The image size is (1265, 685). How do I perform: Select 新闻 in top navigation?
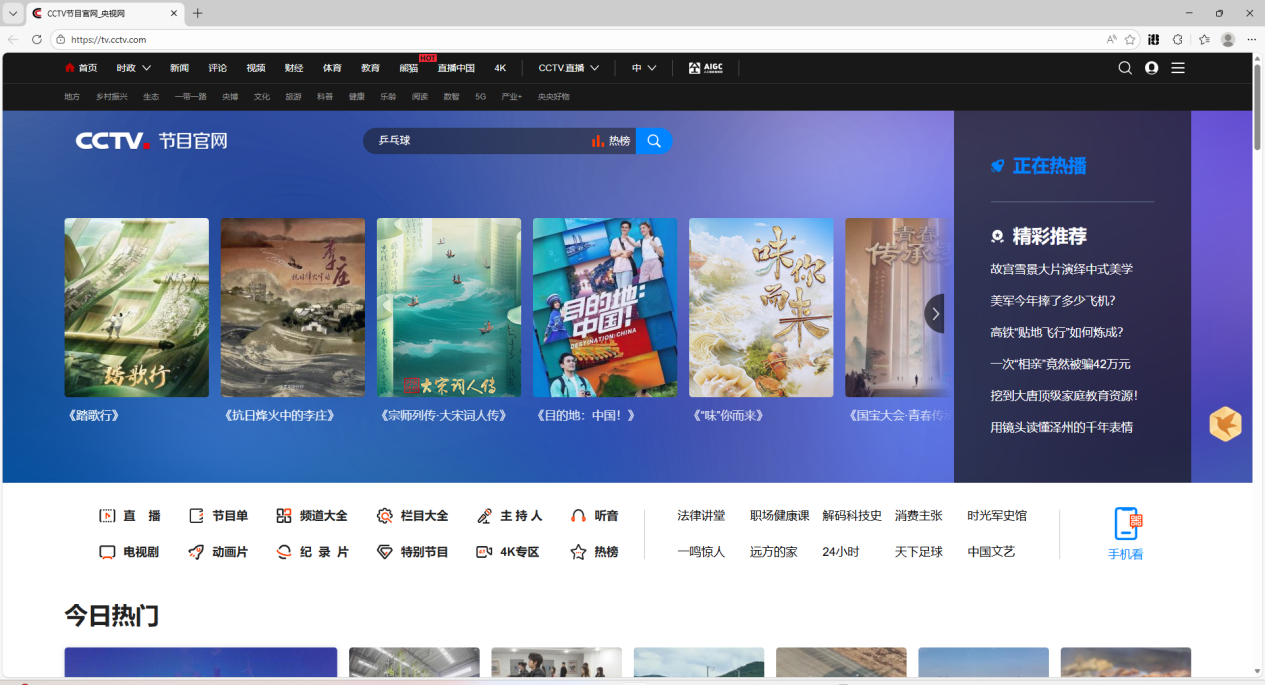tap(179, 68)
